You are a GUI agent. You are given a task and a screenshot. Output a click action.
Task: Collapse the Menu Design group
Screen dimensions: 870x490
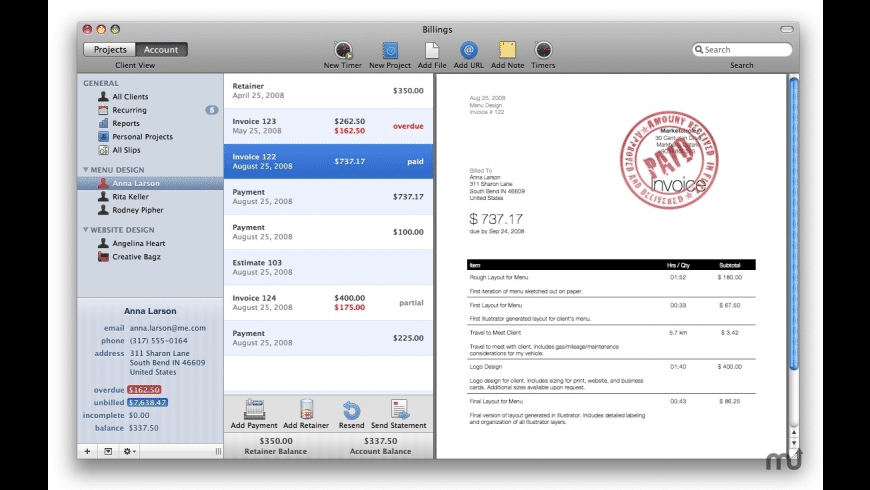pyautogui.click(x=85, y=169)
